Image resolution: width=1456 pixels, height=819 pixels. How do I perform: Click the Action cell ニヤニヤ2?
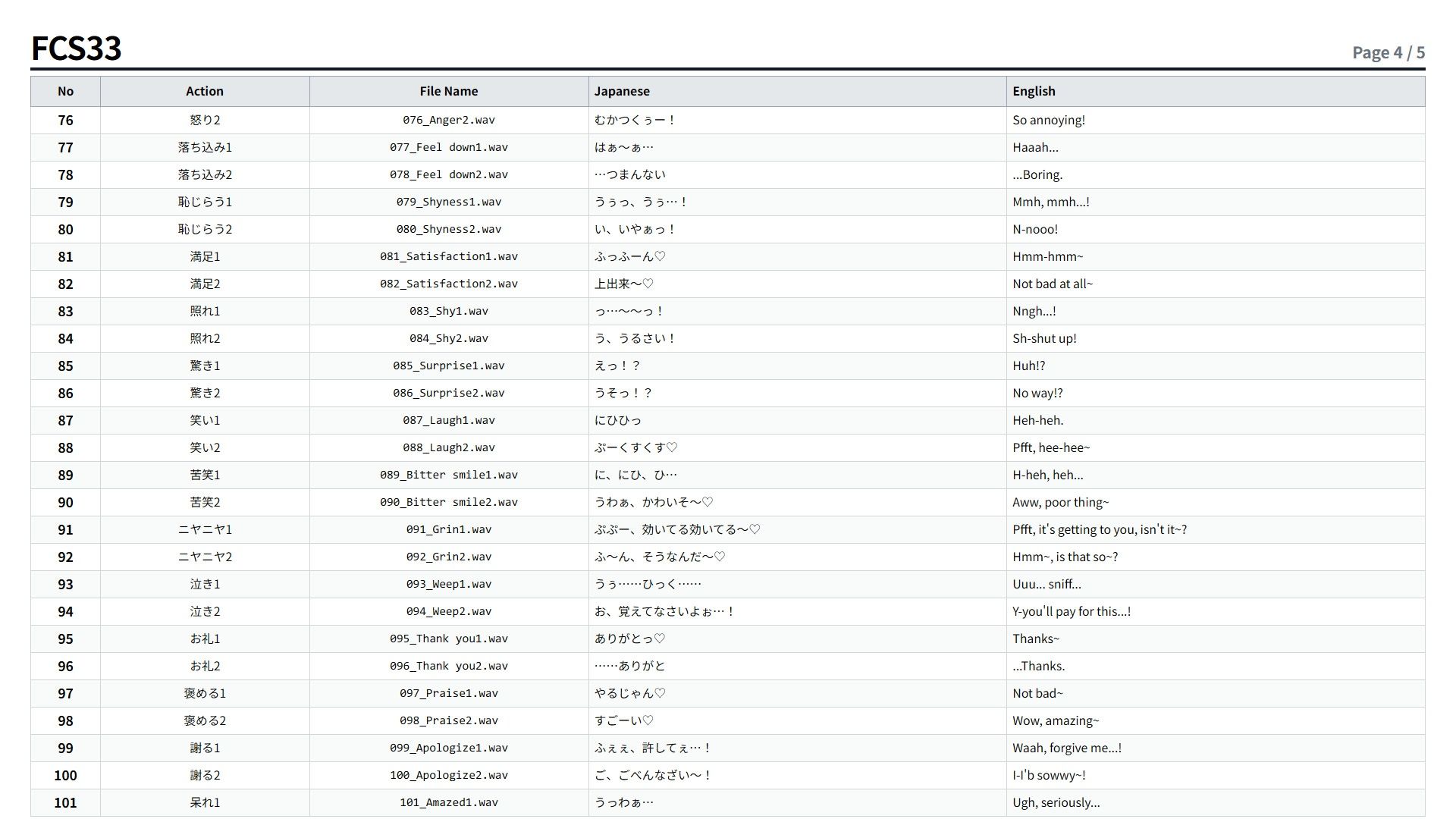(205, 557)
